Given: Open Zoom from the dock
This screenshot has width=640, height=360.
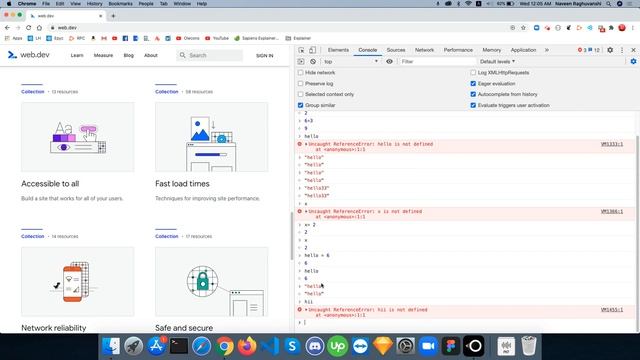Looking at the screenshot, I should pyautogui.click(x=428, y=346).
